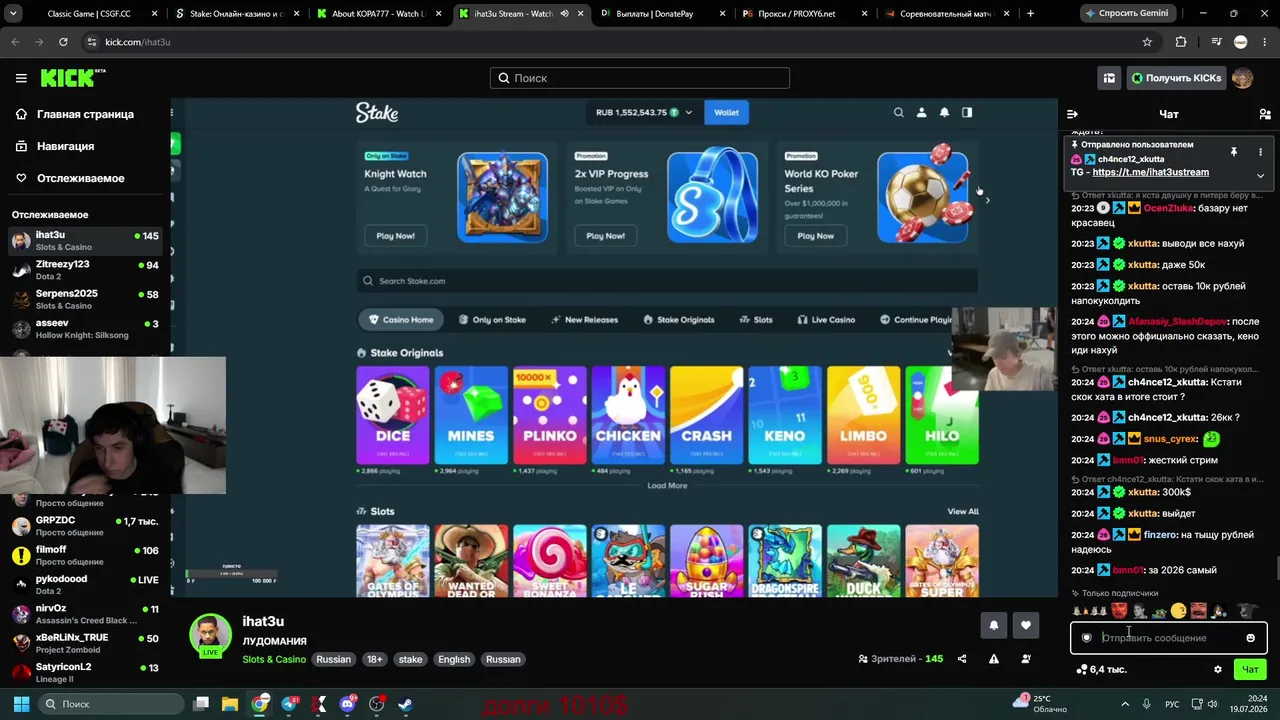This screenshot has width=1280, height=720.
Task: Expand the pinned chat message
Action: [1260, 175]
